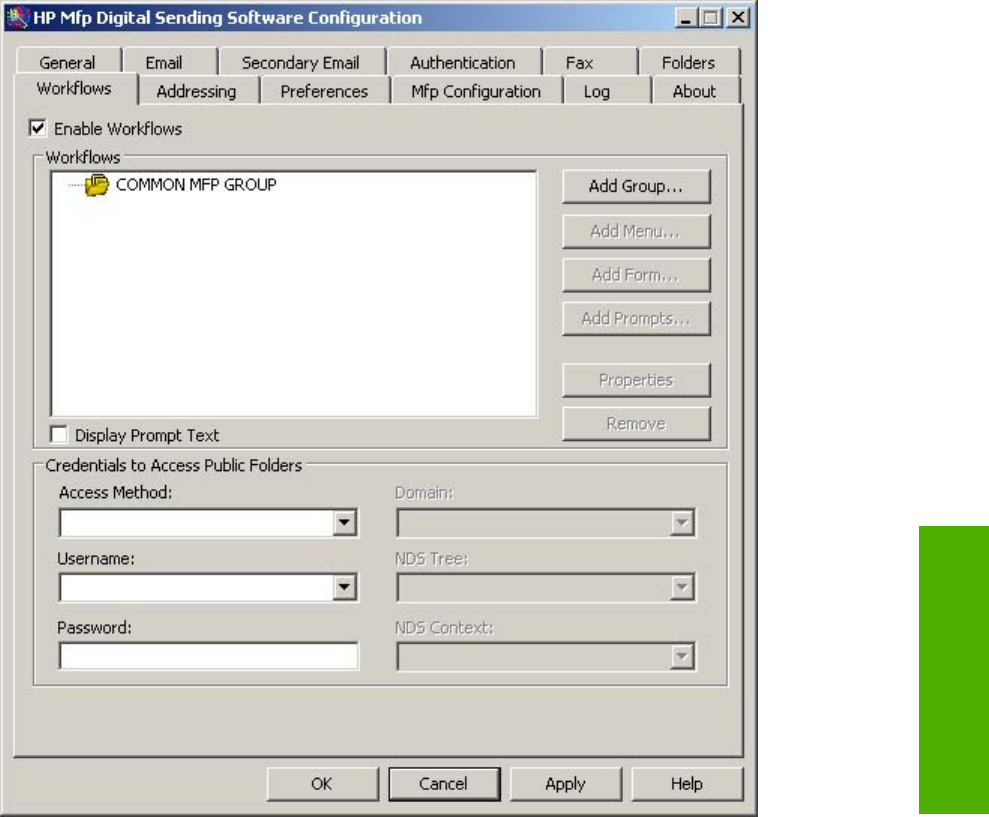Click into the Password field
This screenshot has height=817, width=989.
click(208, 656)
